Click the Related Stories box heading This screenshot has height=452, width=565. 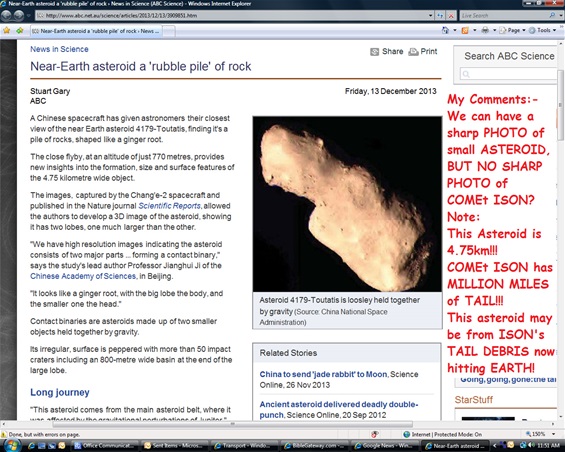coord(288,353)
